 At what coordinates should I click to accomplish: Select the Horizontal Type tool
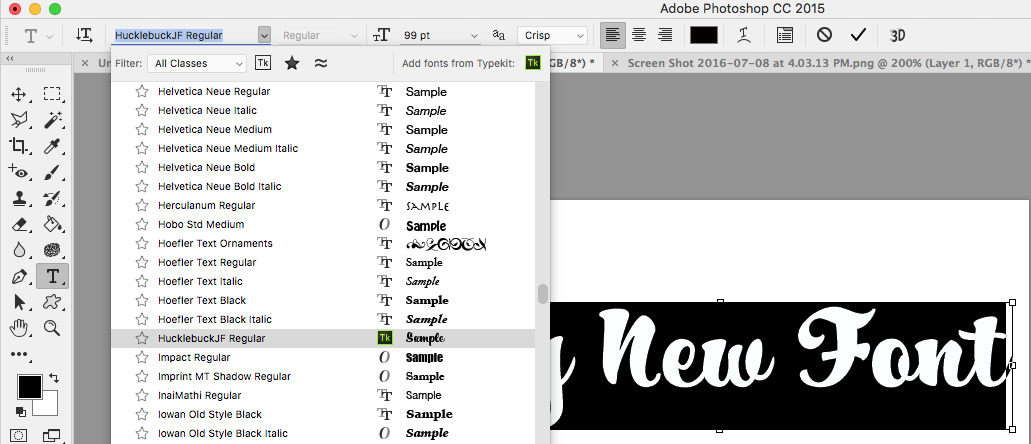pos(52,276)
